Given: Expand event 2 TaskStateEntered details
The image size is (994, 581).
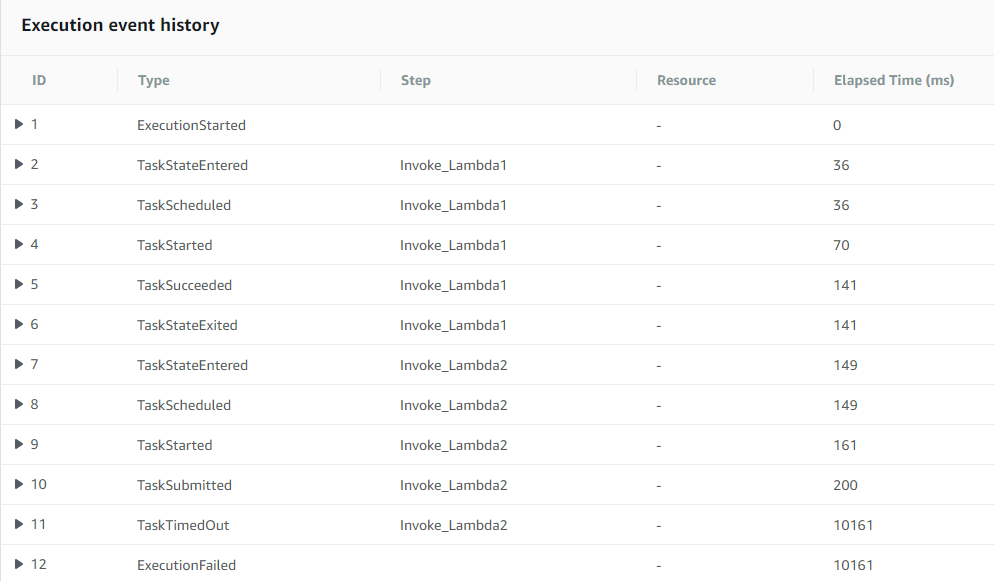Looking at the screenshot, I should point(19,164).
